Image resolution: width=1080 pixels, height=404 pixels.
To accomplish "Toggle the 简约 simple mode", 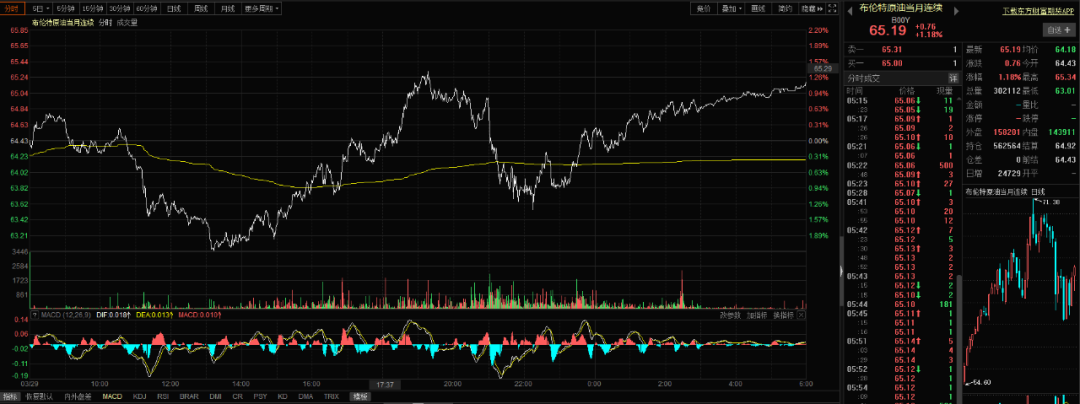I will click(x=785, y=8).
